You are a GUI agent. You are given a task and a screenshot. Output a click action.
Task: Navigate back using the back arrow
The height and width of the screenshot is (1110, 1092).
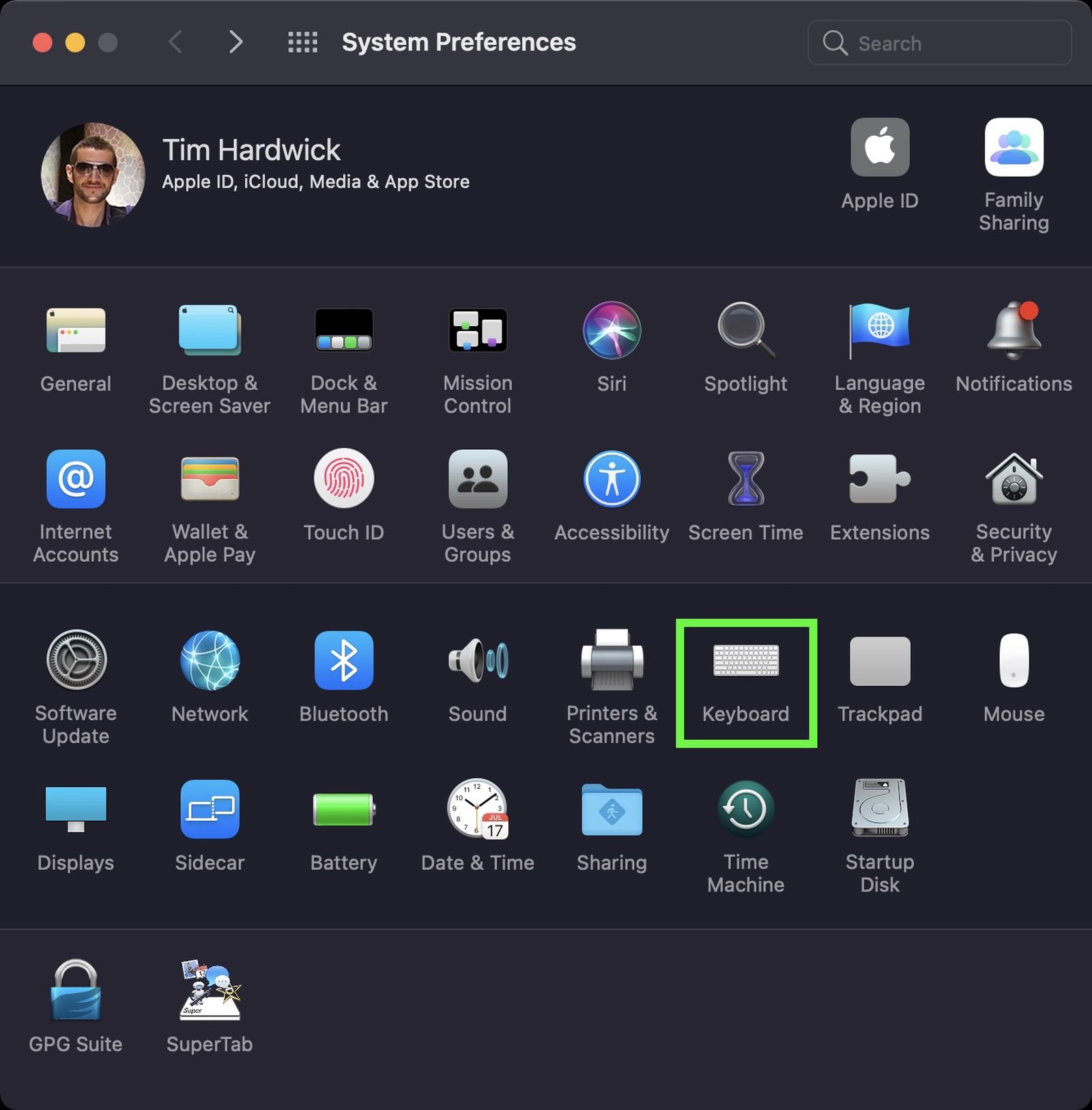175,42
